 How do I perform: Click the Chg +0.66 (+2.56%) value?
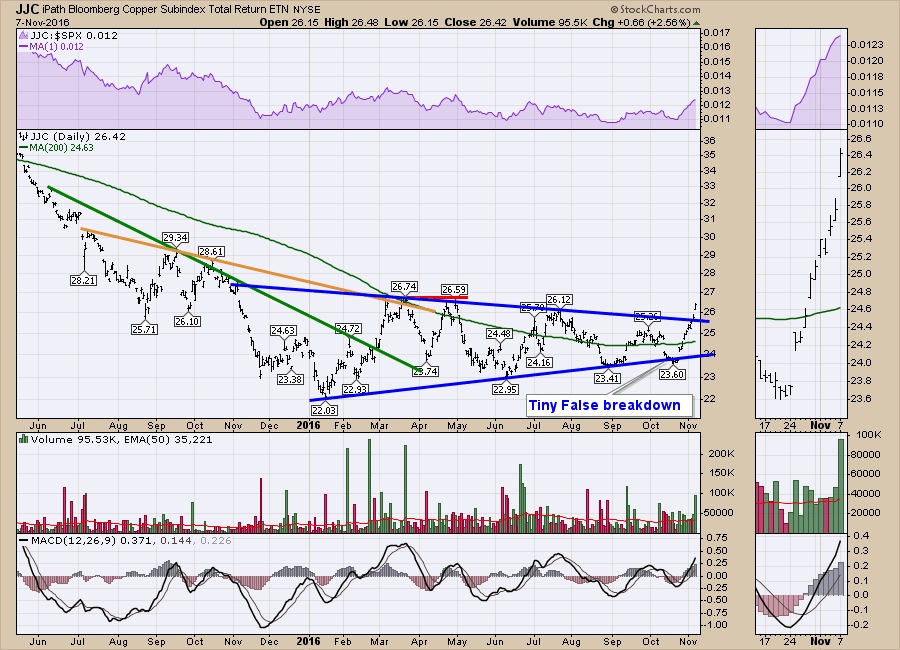[x=641, y=22]
